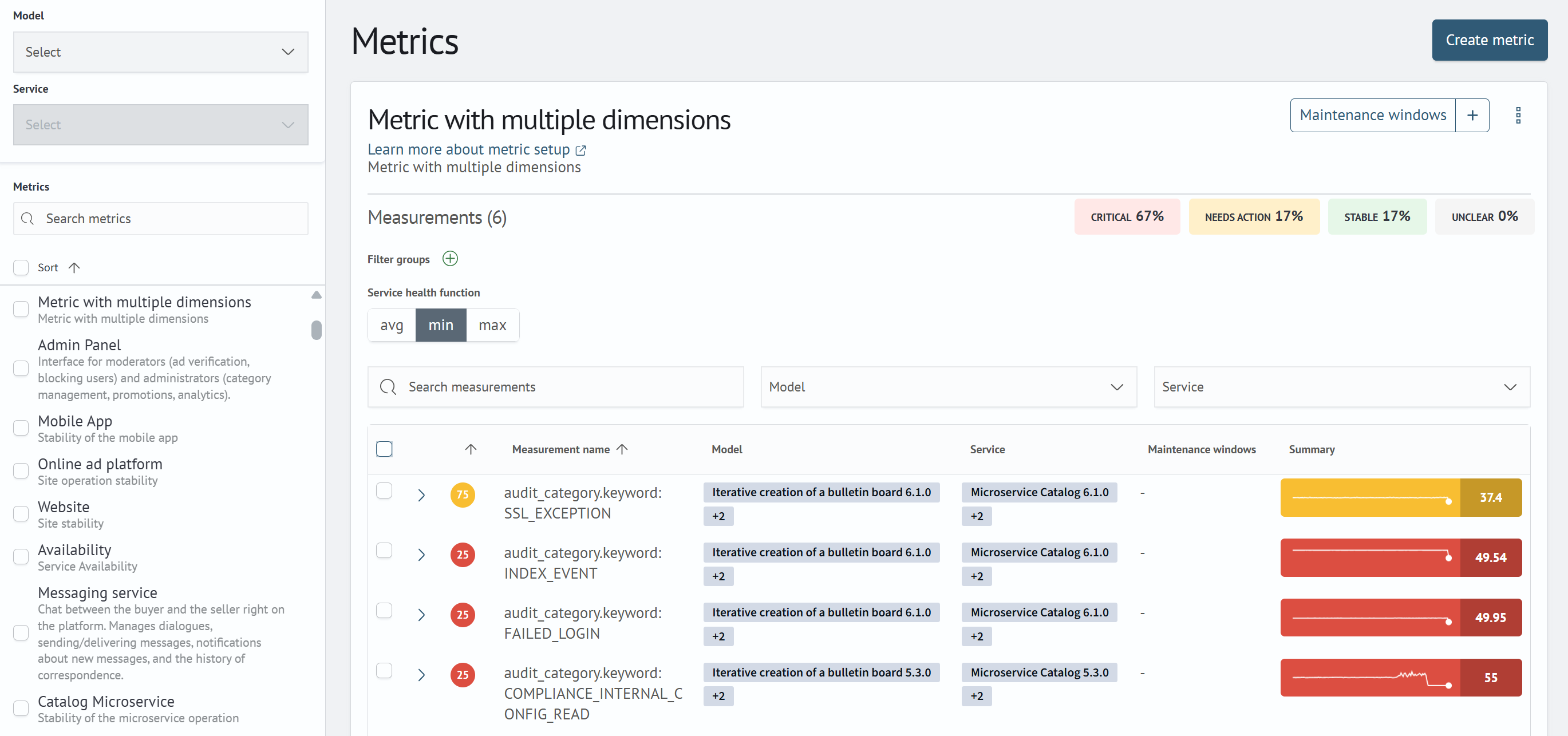Tick the Sort select-all checkbox in sidebar
1568x736 pixels.
tap(21, 267)
